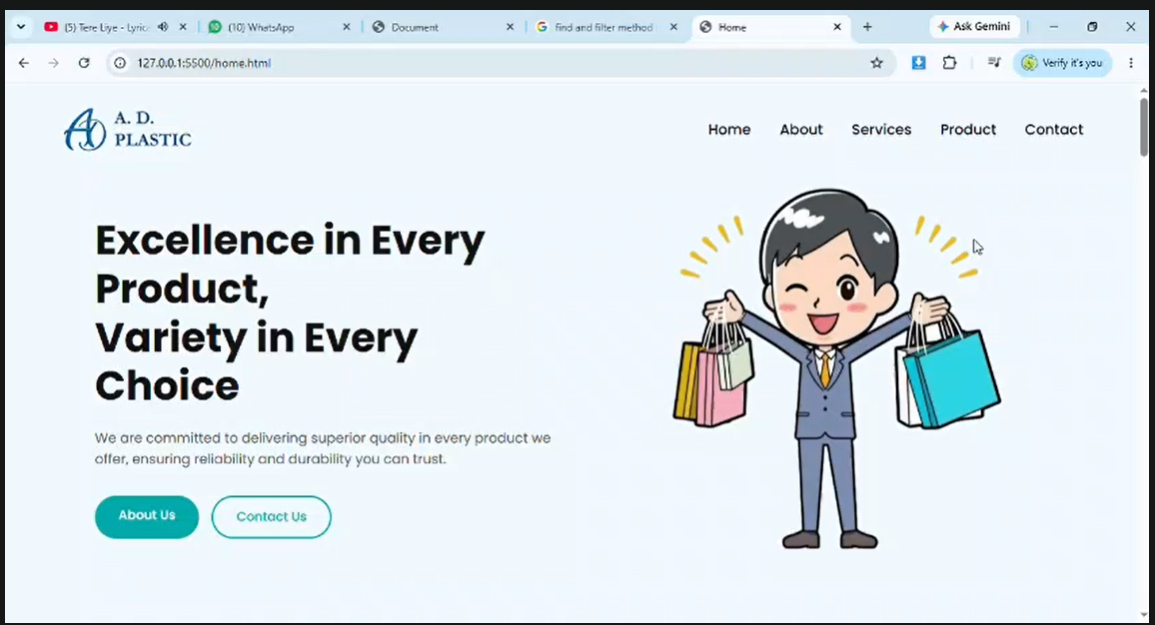Click the Ask Gemini button
The height and width of the screenshot is (625, 1155).
point(974,27)
